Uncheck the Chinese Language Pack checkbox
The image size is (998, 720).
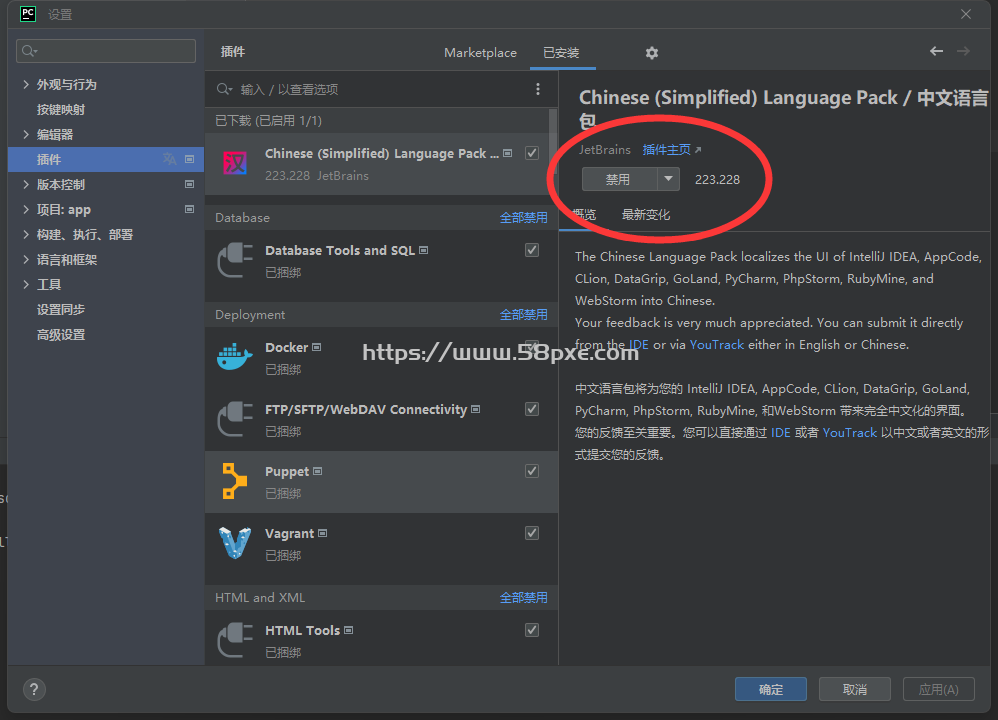(532, 153)
